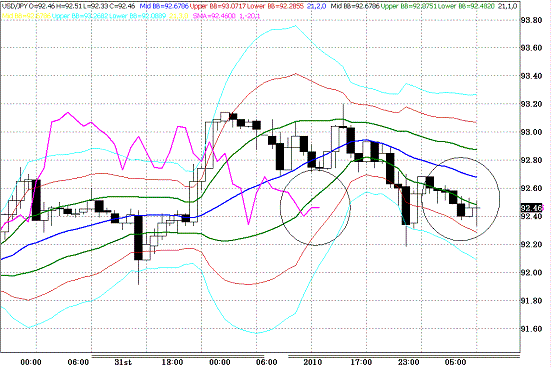Image resolution: width=551 pixels, height=368 pixels.
Task: Click the green Upper BB=92.8751 legend entry
Action: [409, 6]
